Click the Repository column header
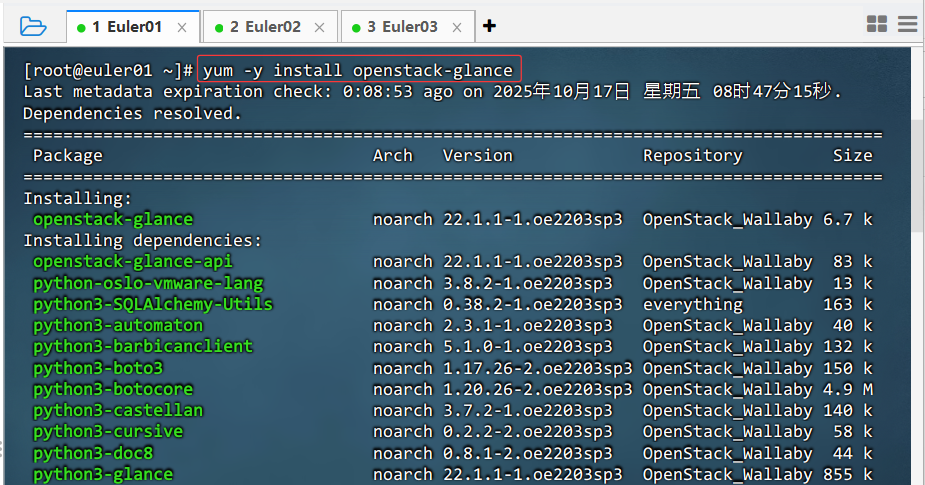Image resolution: width=925 pixels, height=485 pixels. pos(693,156)
